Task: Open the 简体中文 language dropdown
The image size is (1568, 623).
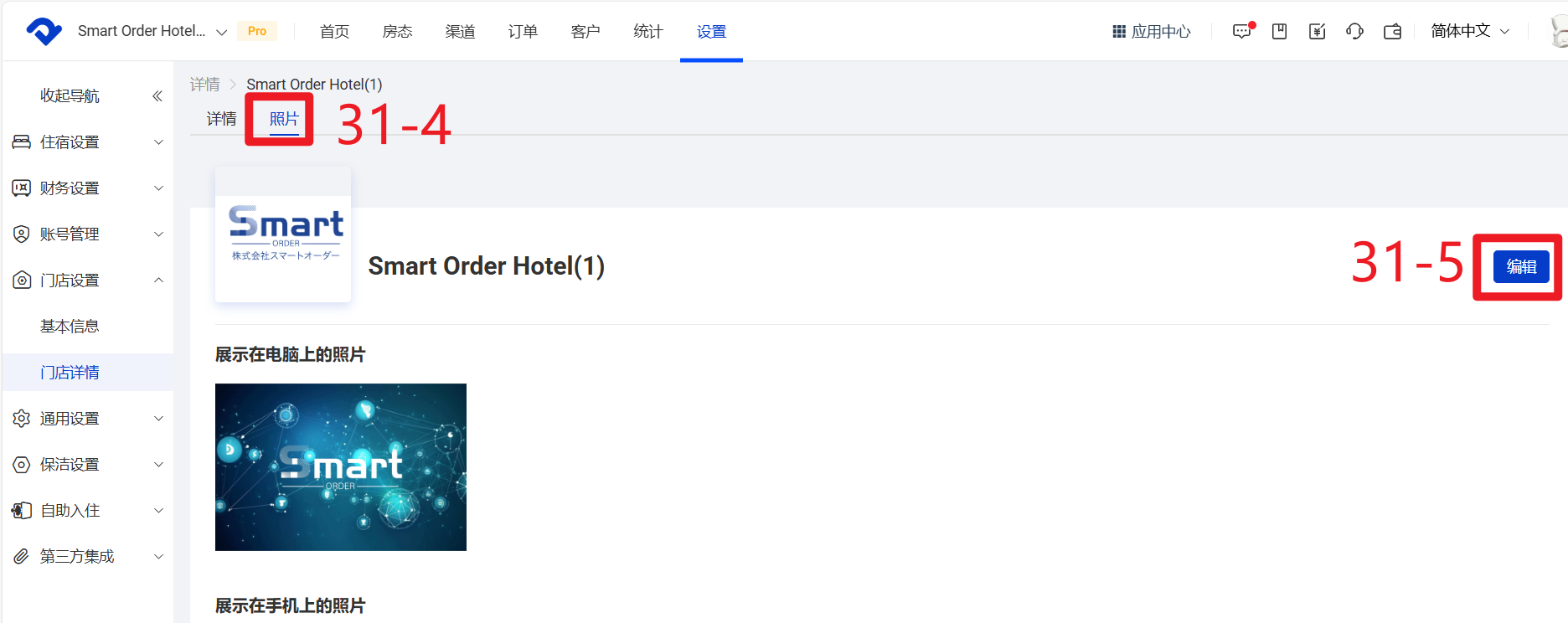Action: 1470,31
